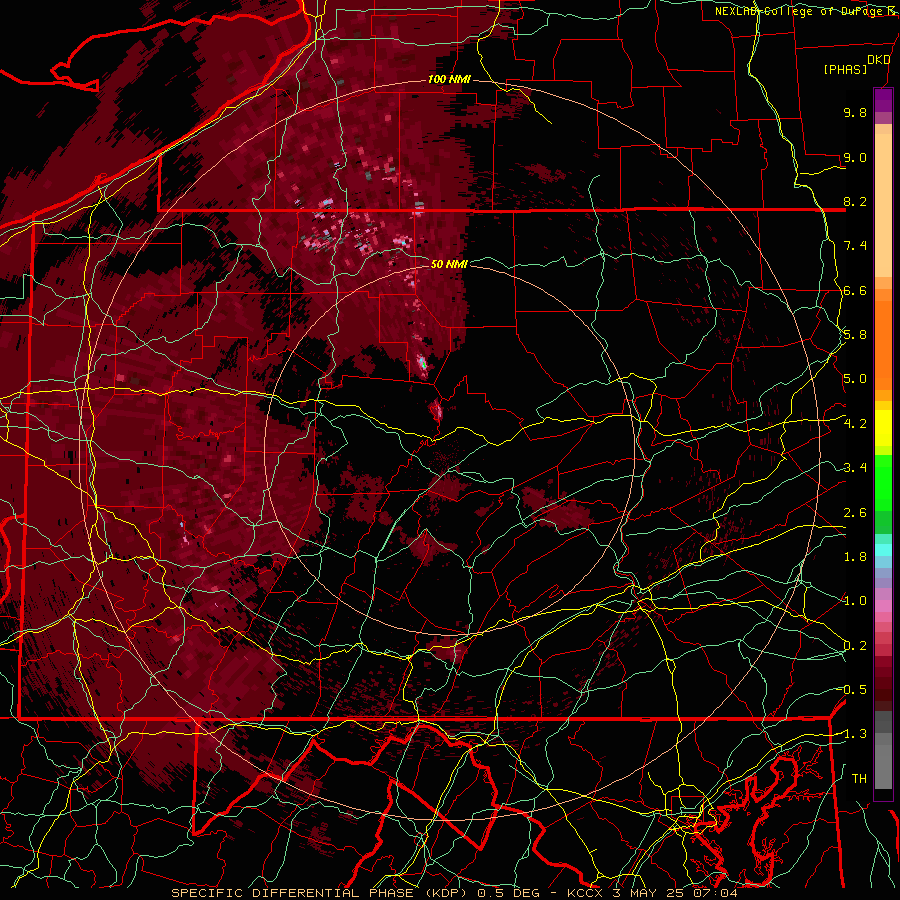Image resolution: width=900 pixels, height=900 pixels.
Task: Click the 0.2 scale value
Action: [855, 646]
